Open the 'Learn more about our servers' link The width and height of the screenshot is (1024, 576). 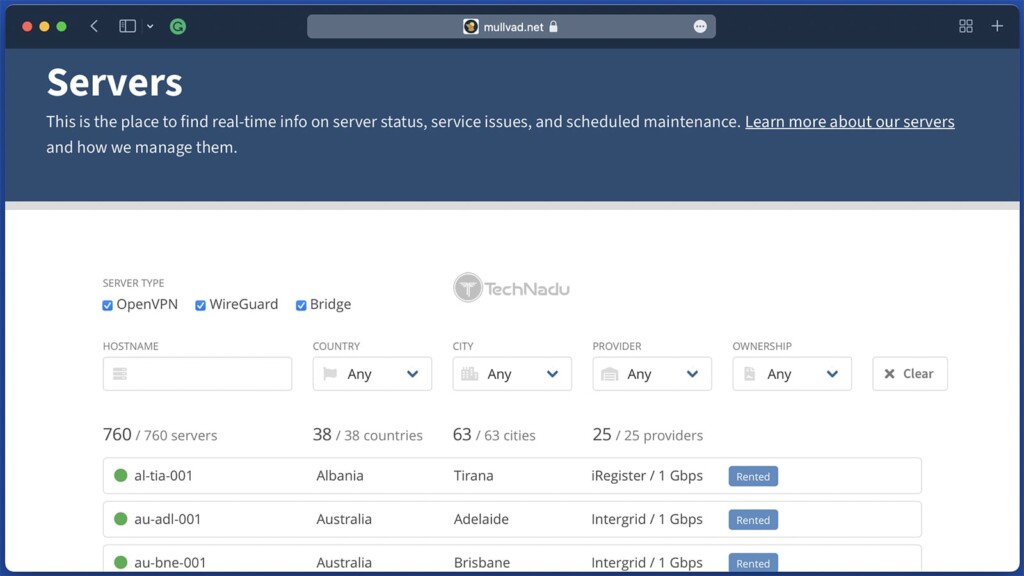(x=850, y=122)
